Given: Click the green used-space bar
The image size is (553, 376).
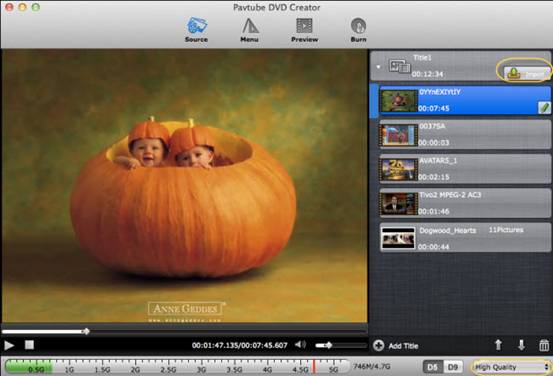Looking at the screenshot, I should tap(30, 366).
